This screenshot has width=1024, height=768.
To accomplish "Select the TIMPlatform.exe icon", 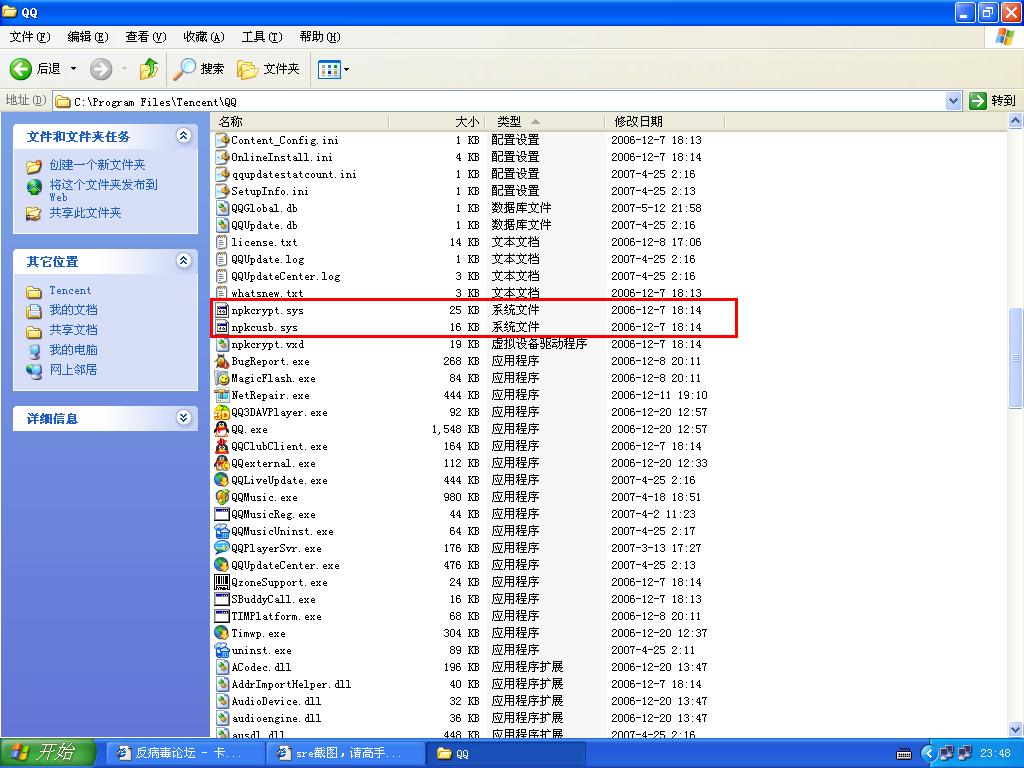I will click(x=222, y=616).
